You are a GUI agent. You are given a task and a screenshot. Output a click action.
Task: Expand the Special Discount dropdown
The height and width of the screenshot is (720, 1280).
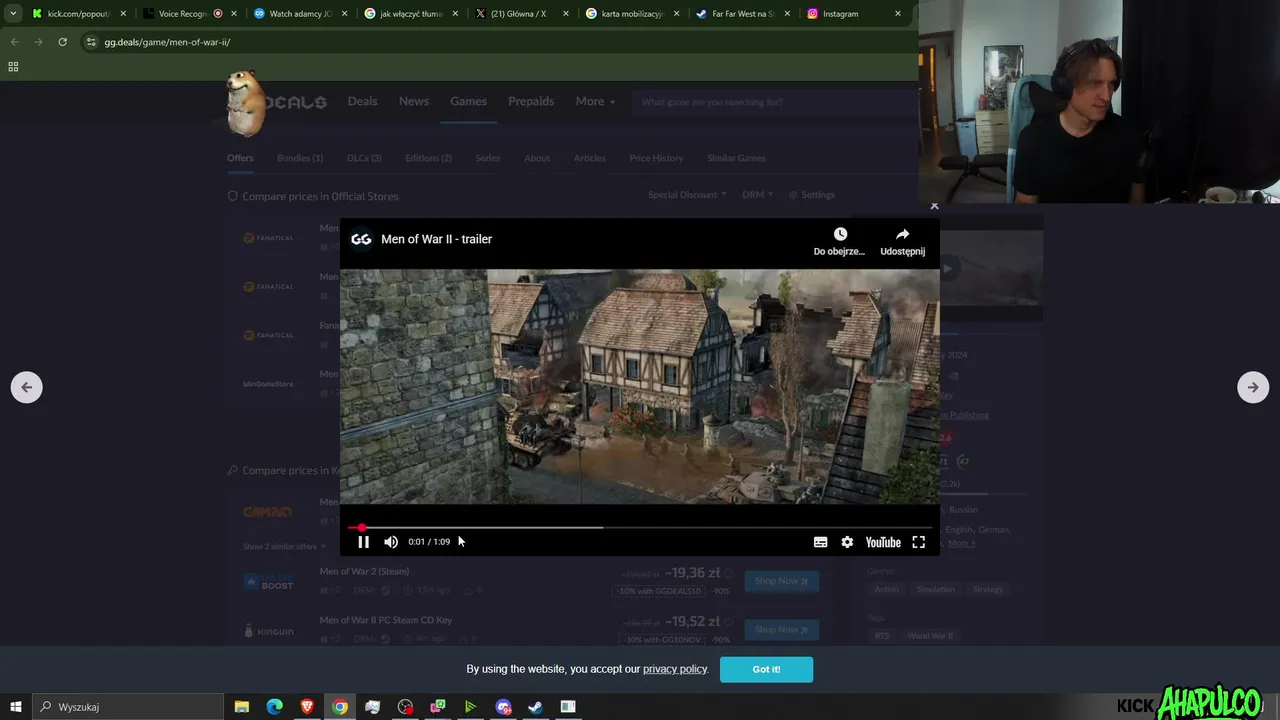point(687,195)
